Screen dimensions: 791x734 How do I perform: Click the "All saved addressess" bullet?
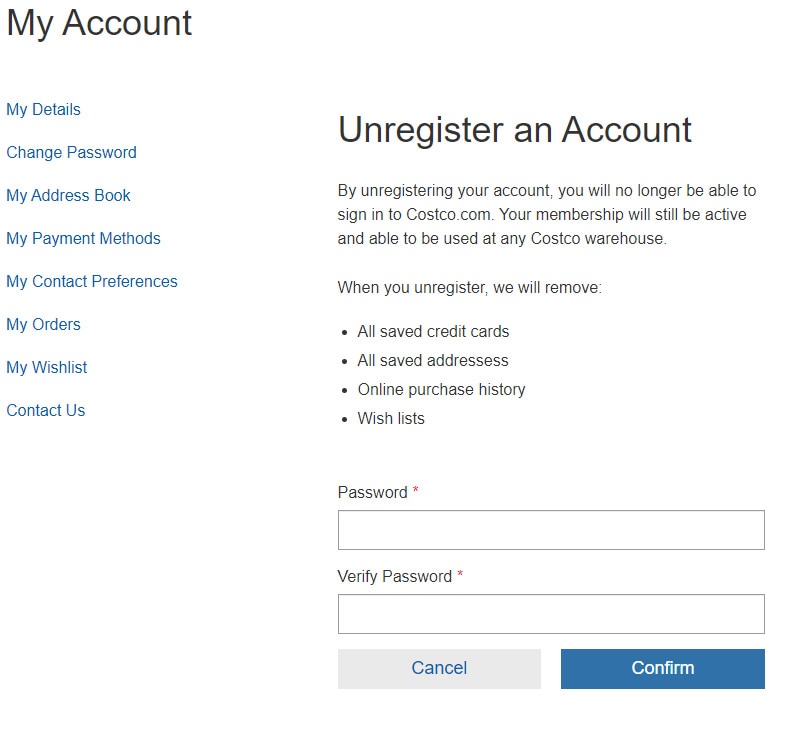point(433,360)
